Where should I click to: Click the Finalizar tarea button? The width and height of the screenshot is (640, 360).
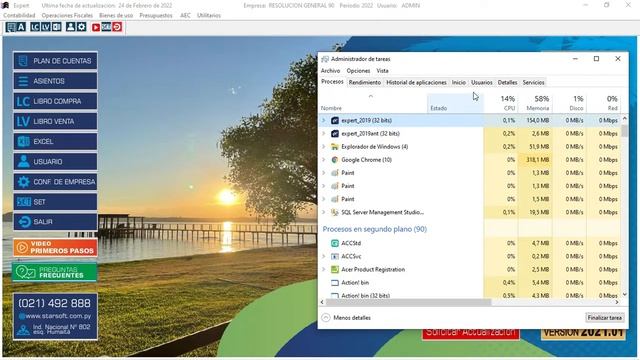pyautogui.click(x=604, y=318)
